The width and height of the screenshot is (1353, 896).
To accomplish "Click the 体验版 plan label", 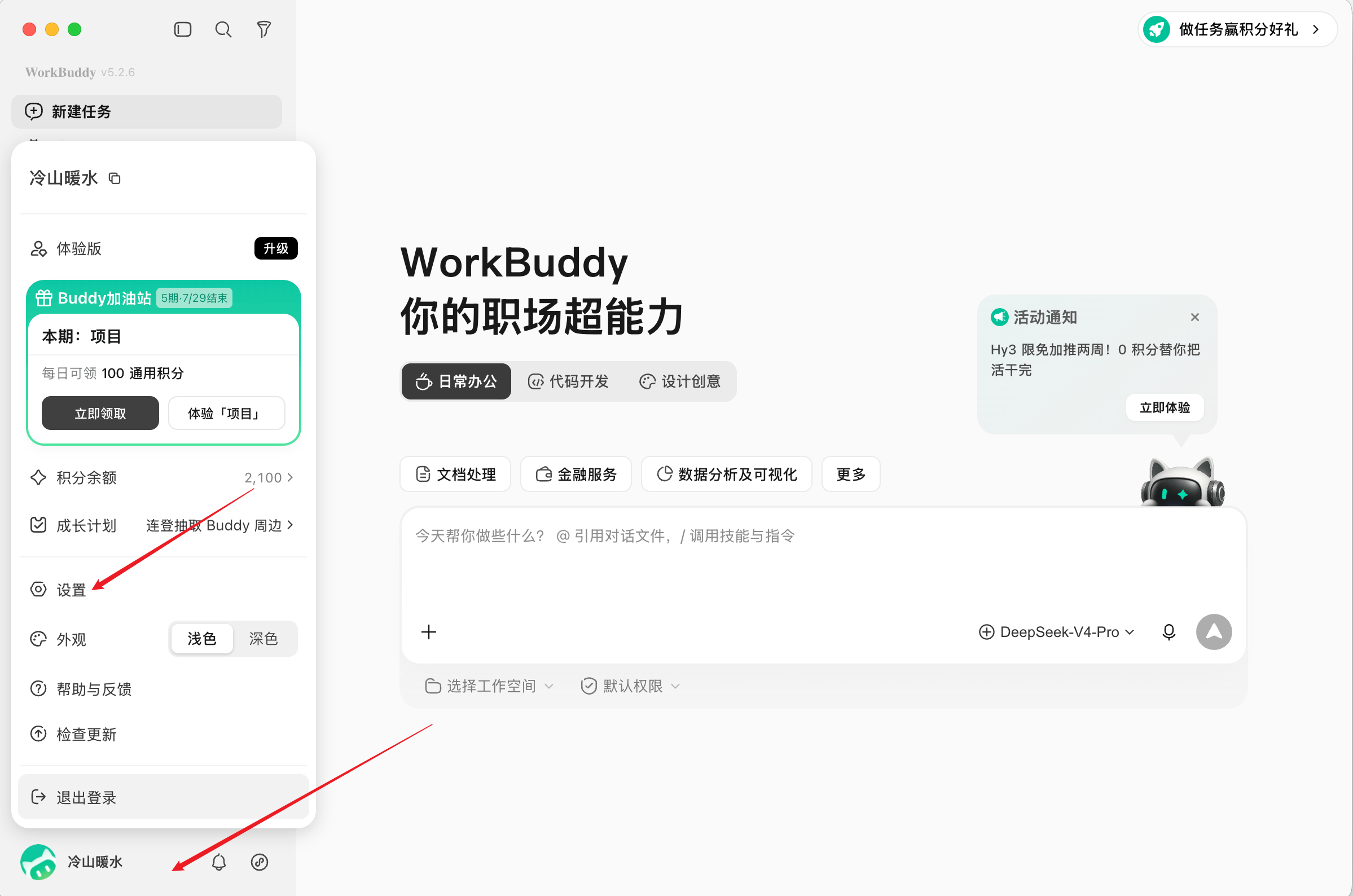I will (x=79, y=249).
